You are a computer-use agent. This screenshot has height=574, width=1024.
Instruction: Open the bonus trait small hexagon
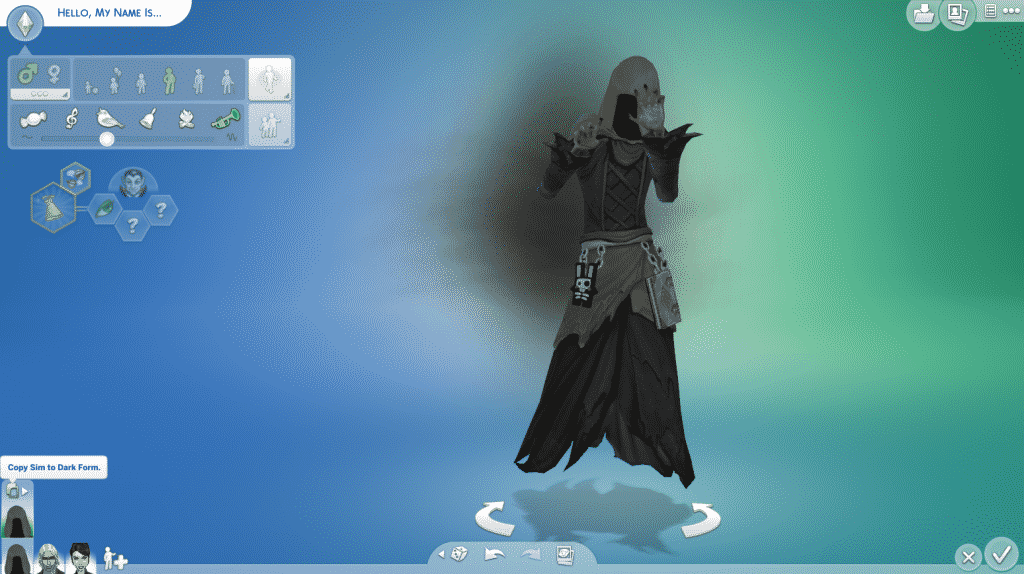tap(76, 177)
